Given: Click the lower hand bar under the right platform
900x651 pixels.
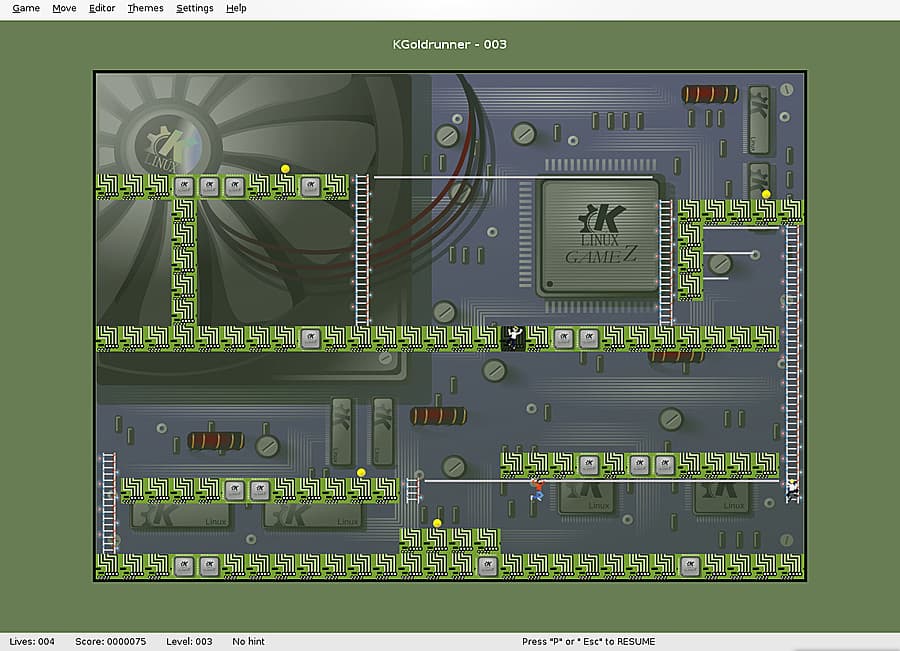Looking at the screenshot, I should [602, 481].
